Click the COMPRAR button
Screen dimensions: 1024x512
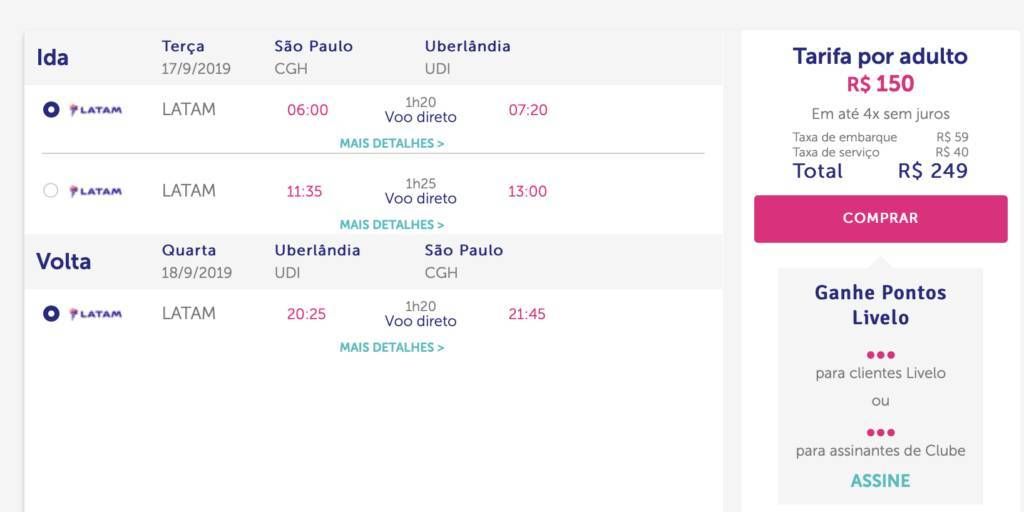coord(880,219)
